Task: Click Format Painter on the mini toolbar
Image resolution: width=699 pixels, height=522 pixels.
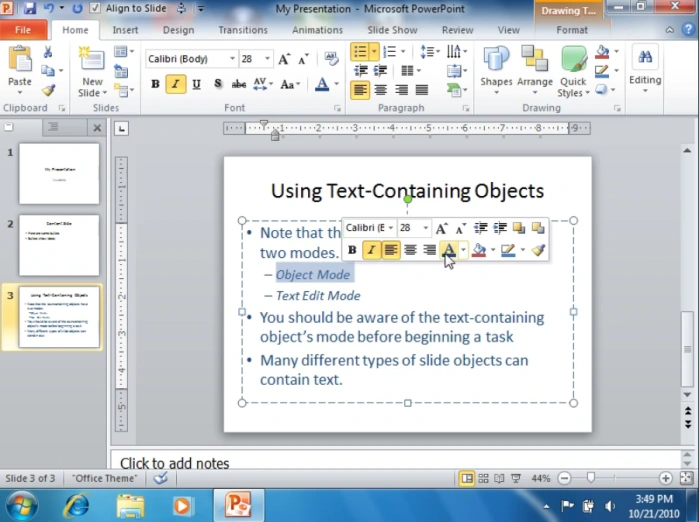Action: coord(539,250)
